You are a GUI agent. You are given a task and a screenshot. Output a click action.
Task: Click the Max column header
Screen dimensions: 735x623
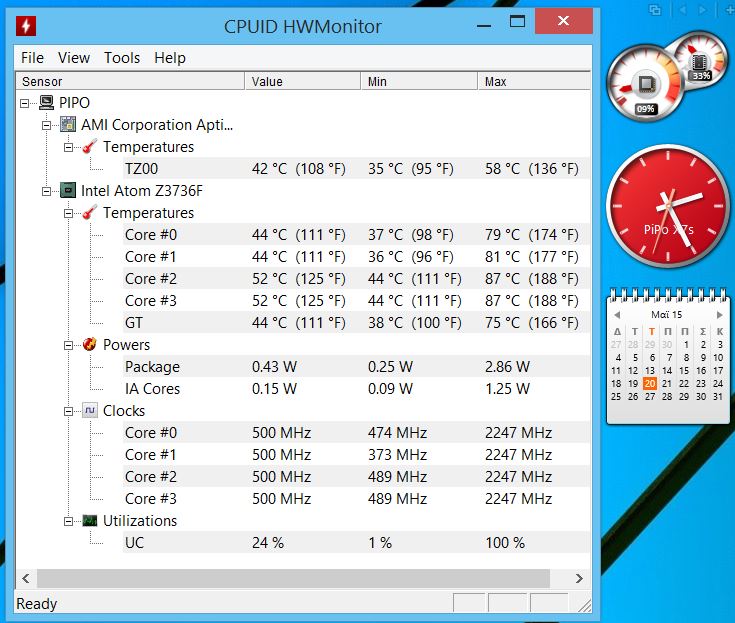tap(534, 81)
